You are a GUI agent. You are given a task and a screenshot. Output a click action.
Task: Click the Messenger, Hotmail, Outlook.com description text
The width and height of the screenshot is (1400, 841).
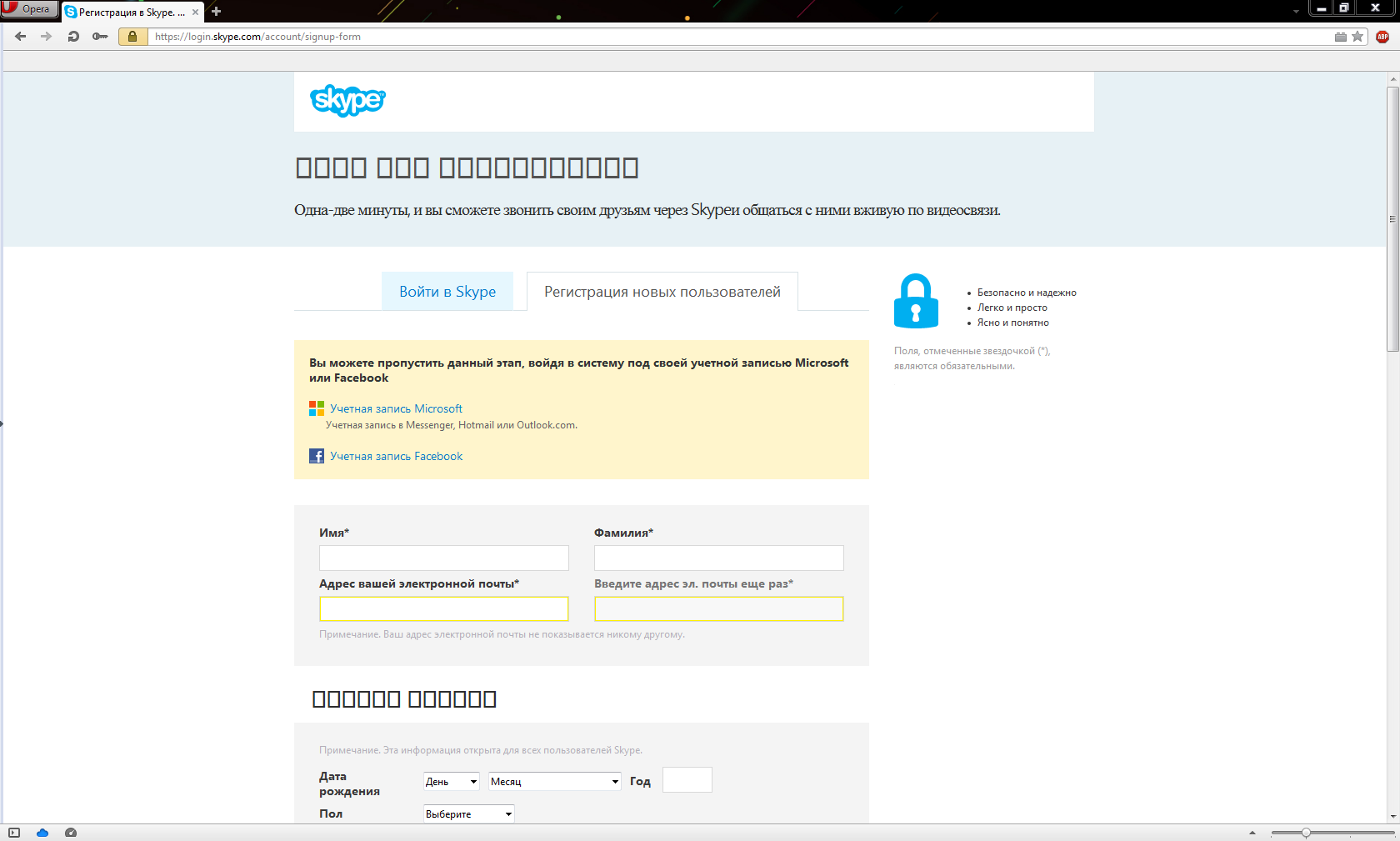point(452,425)
